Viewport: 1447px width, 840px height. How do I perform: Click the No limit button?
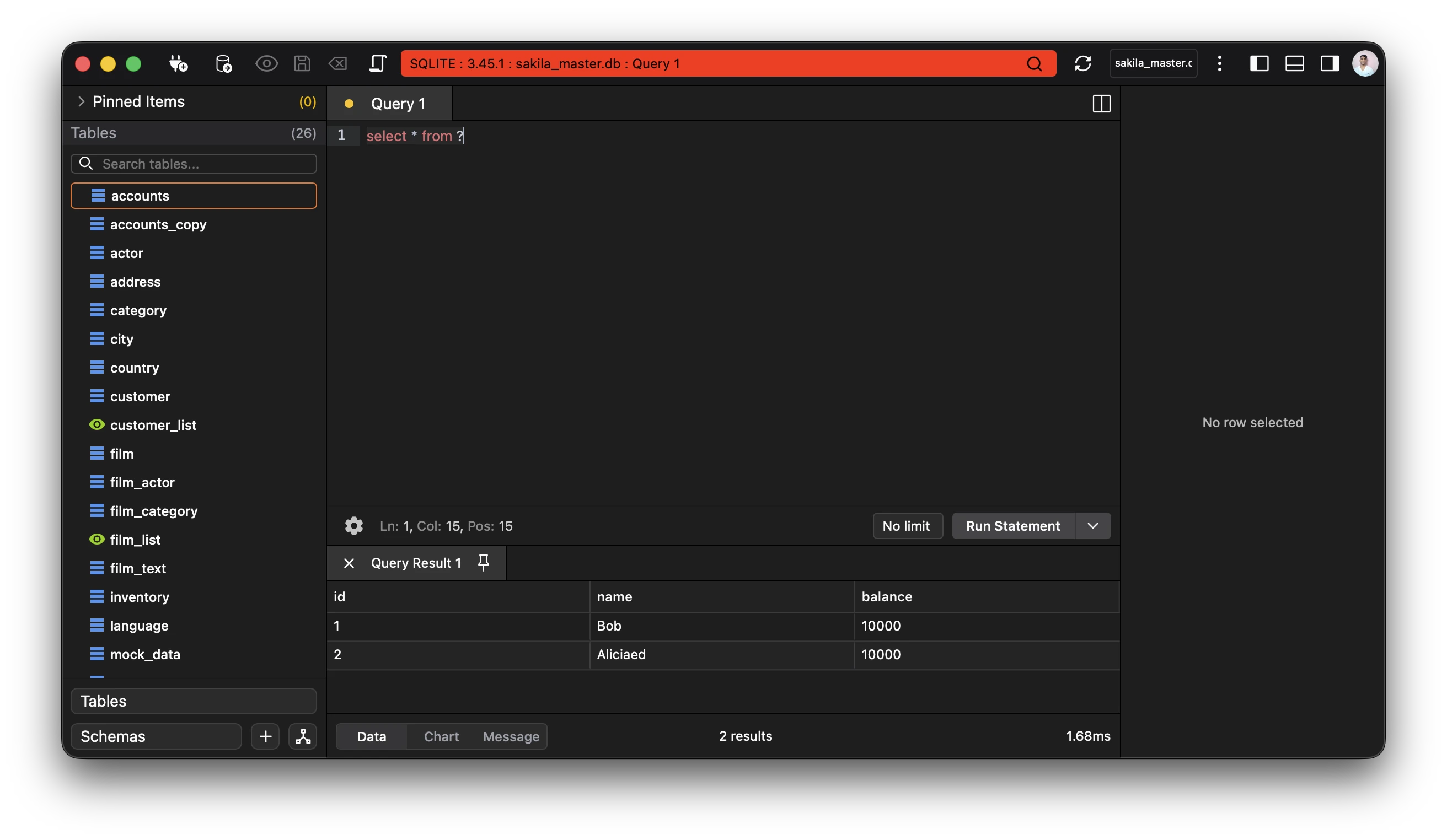[906, 526]
